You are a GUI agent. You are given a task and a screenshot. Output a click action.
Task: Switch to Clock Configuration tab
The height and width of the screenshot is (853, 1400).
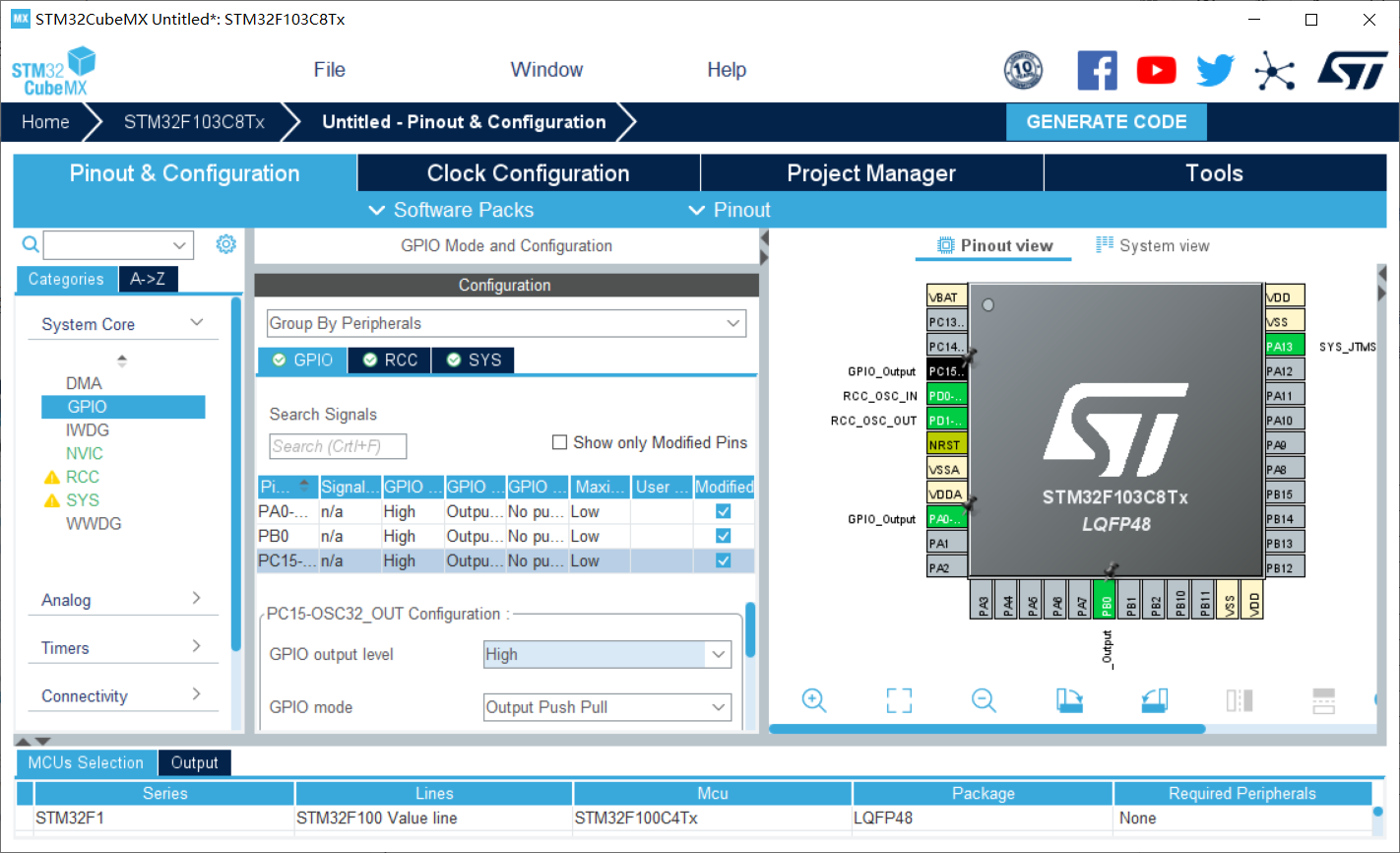click(529, 173)
